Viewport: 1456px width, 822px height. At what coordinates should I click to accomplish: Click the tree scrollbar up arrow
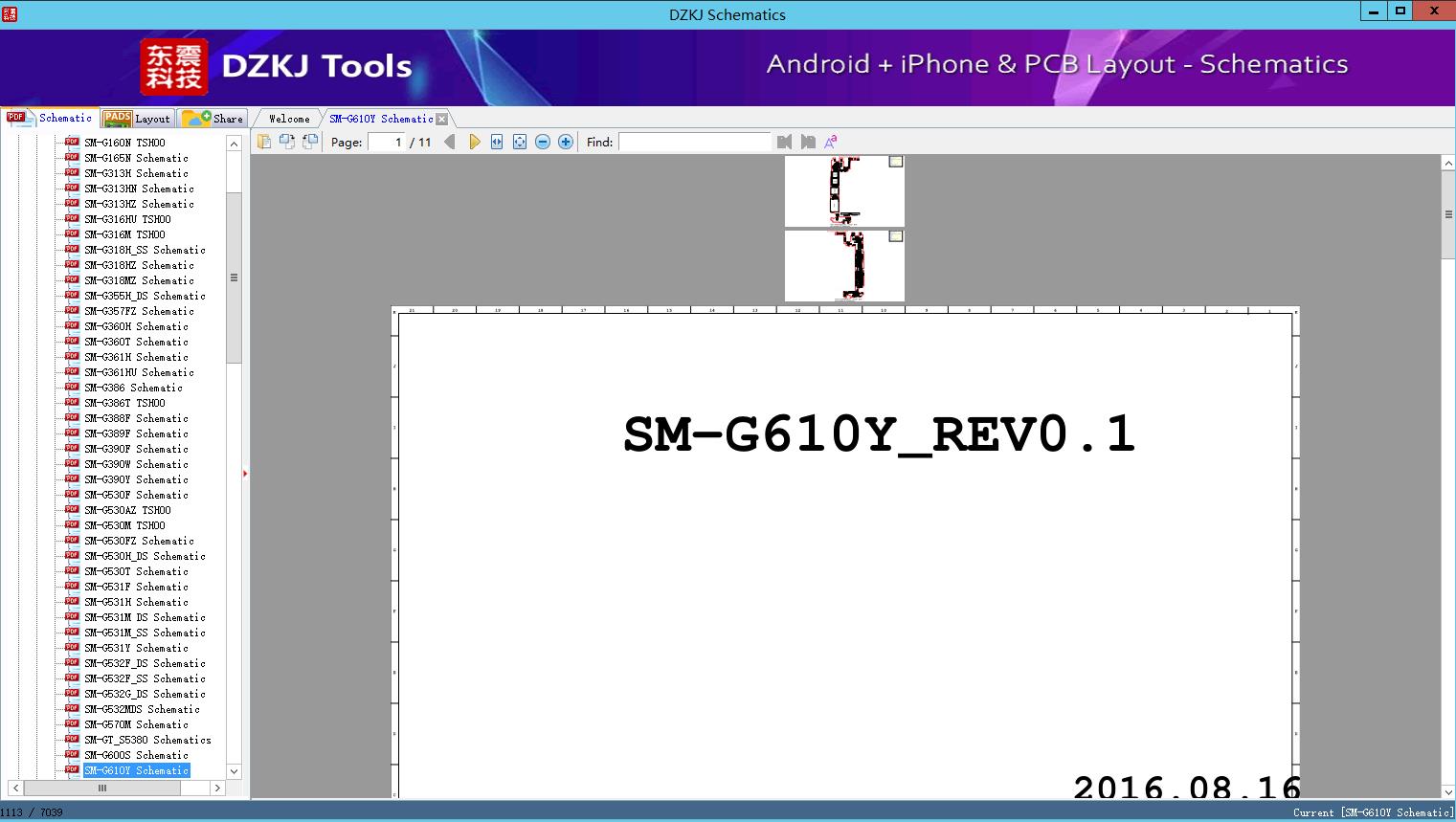point(234,144)
